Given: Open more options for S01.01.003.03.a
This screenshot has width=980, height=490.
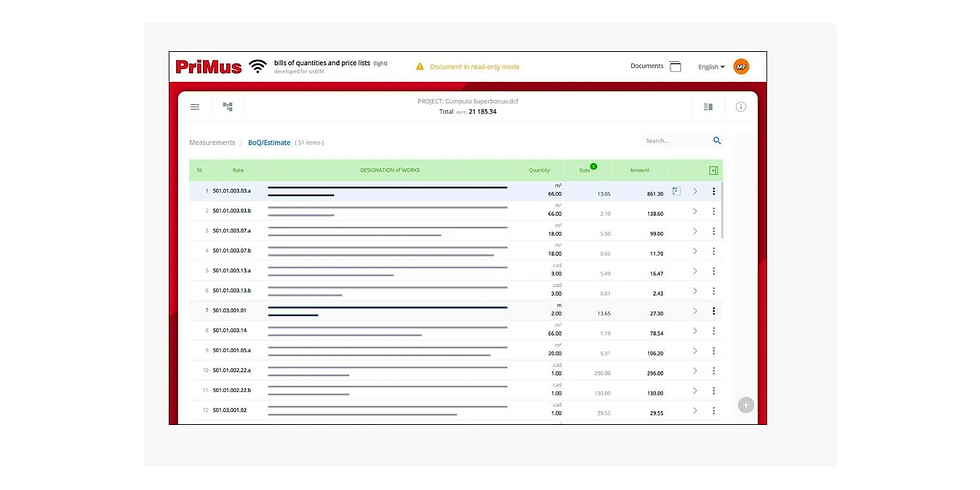Looking at the screenshot, I should tap(713, 191).
